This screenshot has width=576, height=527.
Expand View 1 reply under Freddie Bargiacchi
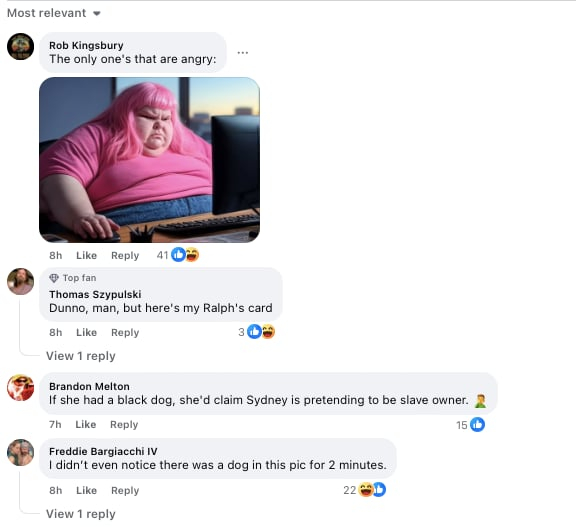pos(80,514)
